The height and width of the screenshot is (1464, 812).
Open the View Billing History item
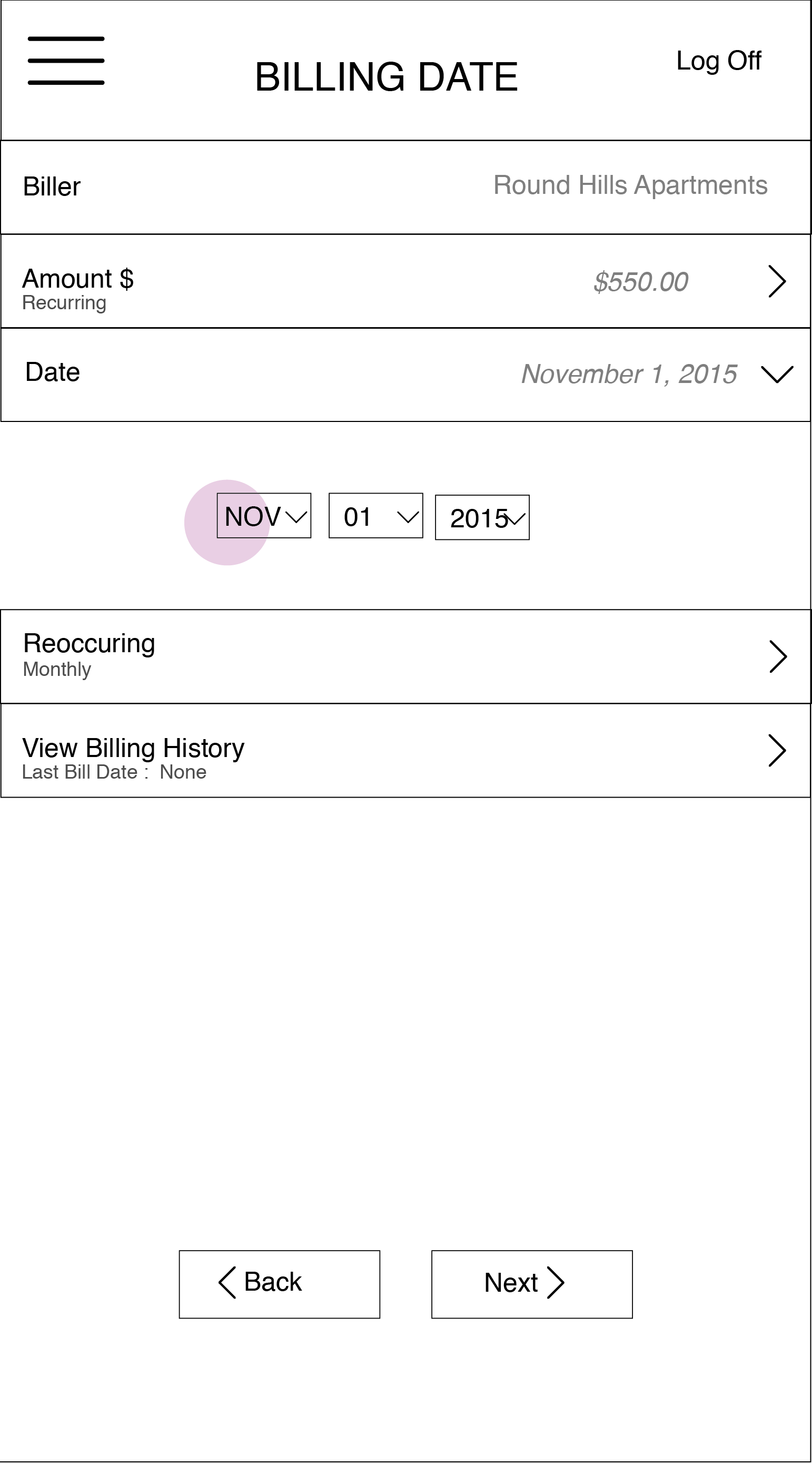pyautogui.click(x=133, y=756)
